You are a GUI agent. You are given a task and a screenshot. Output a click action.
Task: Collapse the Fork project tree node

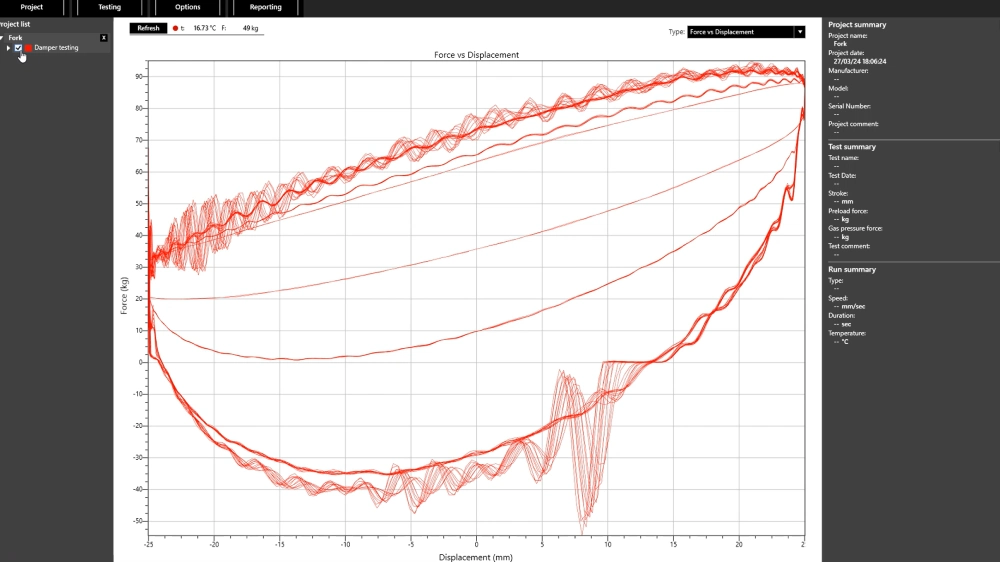click(x=2, y=38)
